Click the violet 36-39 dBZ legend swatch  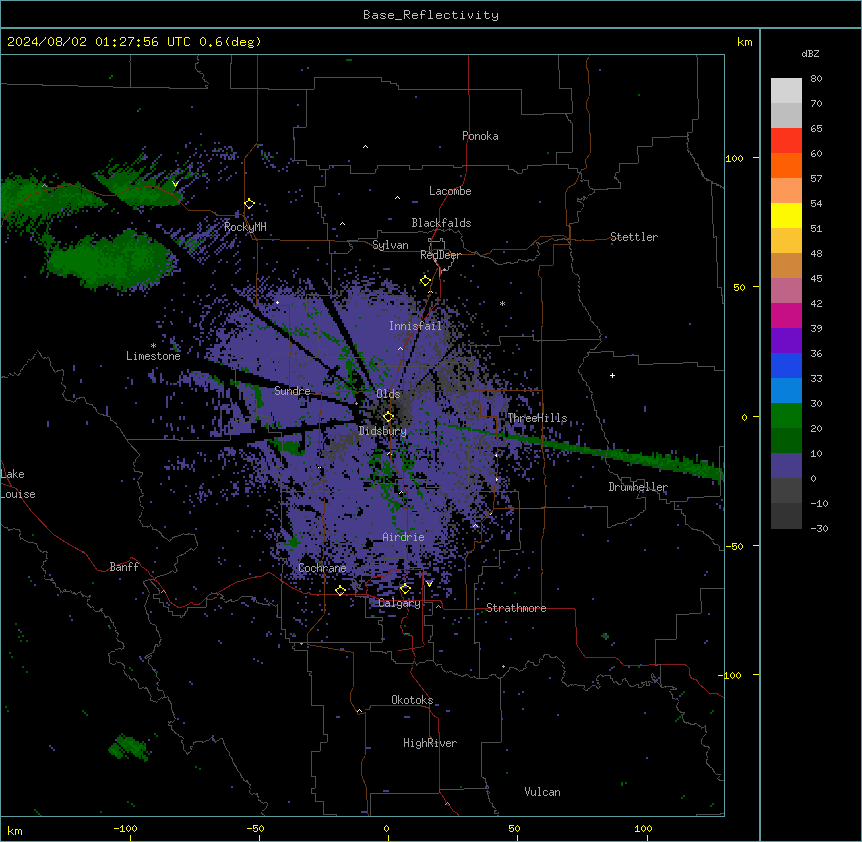pos(786,341)
